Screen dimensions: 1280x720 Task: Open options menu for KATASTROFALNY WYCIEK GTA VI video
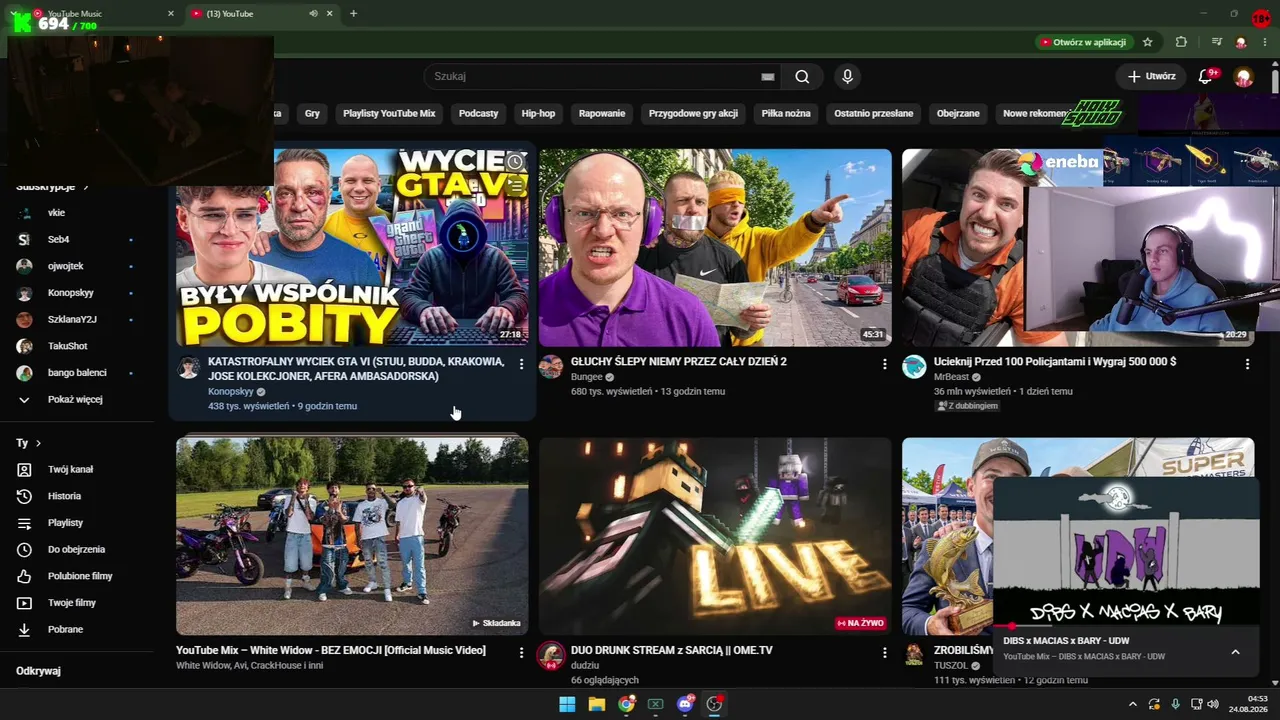(521, 364)
